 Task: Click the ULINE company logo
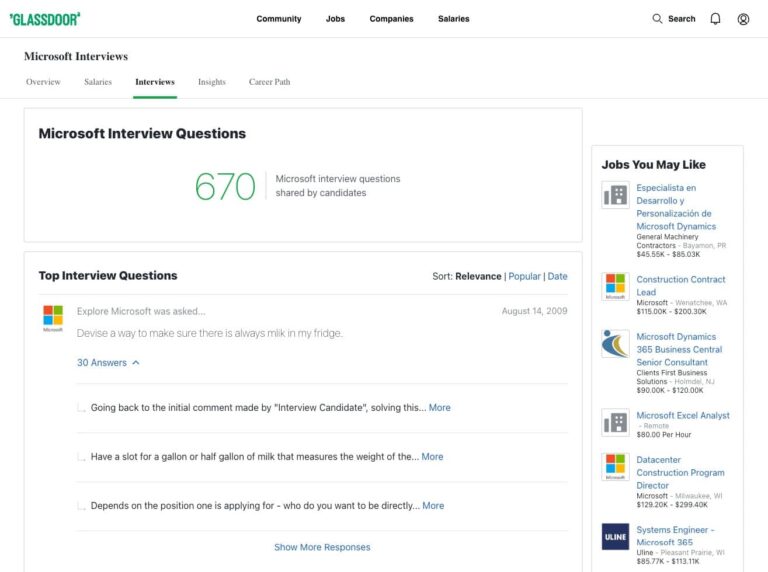(x=615, y=537)
